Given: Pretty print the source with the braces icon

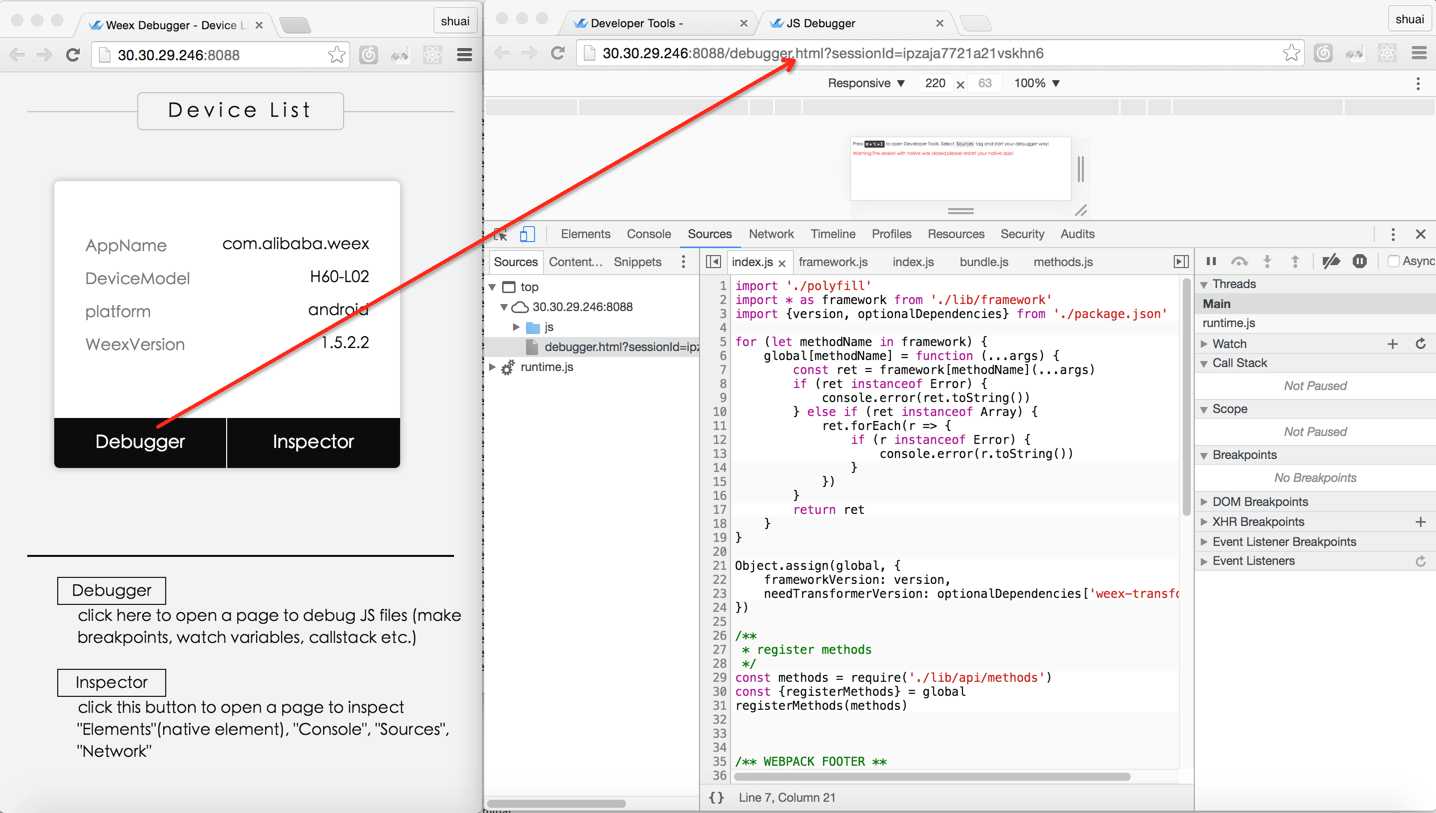Looking at the screenshot, I should click(x=716, y=798).
